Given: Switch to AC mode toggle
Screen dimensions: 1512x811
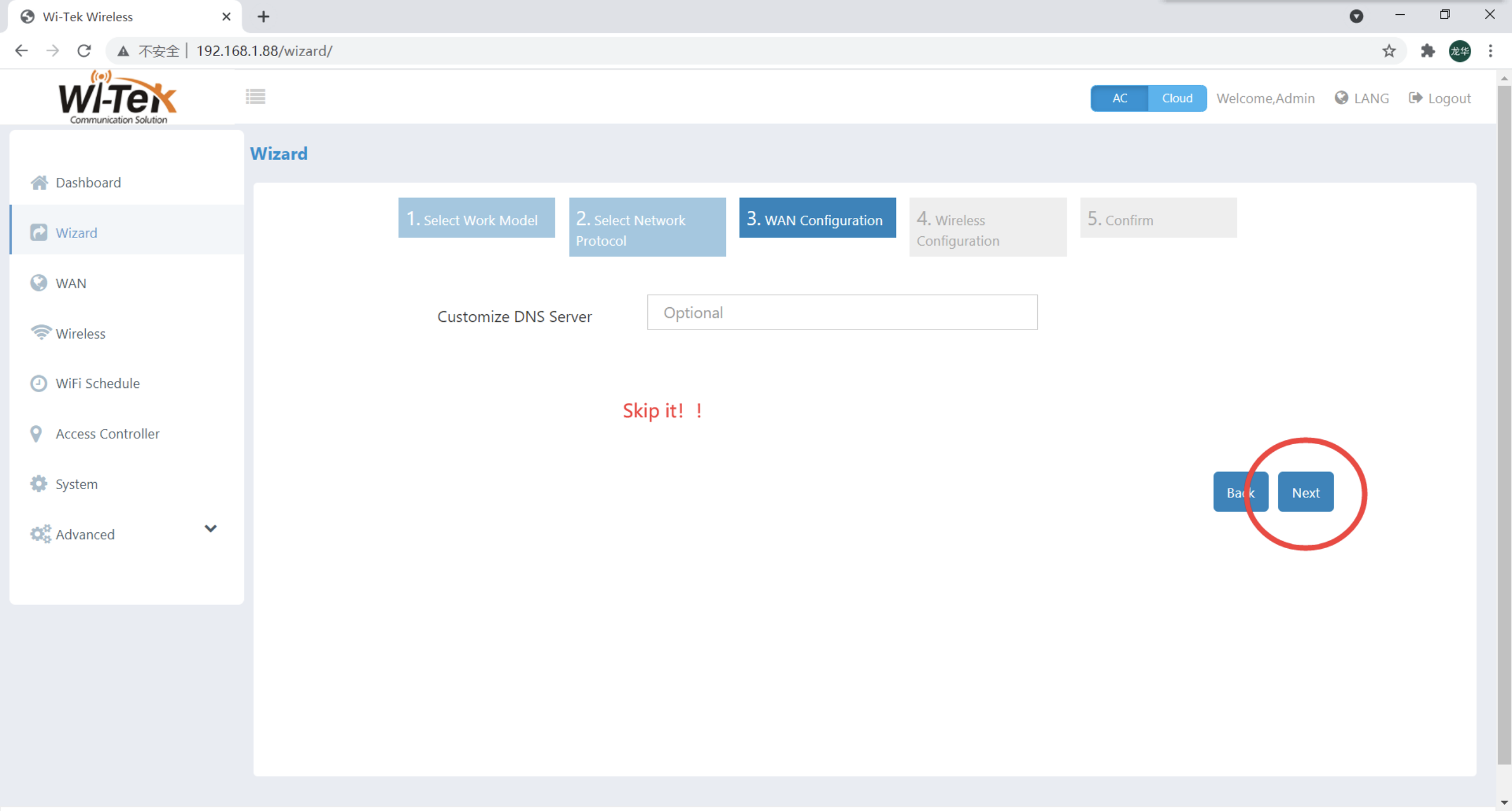Looking at the screenshot, I should pos(1119,98).
